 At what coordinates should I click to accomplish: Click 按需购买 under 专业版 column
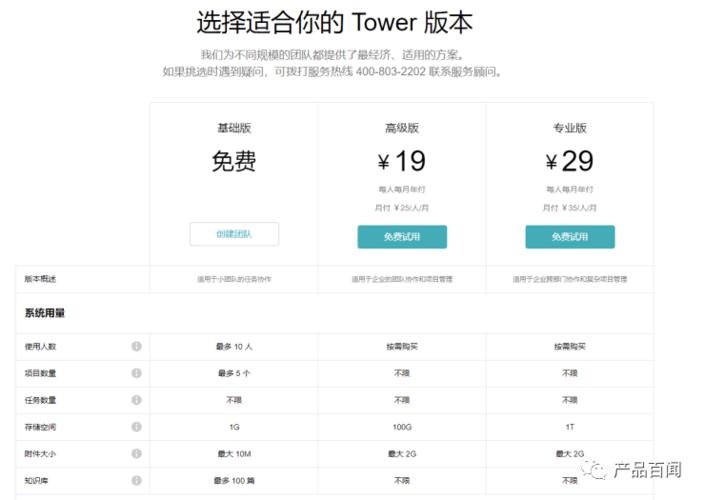pyautogui.click(x=570, y=346)
